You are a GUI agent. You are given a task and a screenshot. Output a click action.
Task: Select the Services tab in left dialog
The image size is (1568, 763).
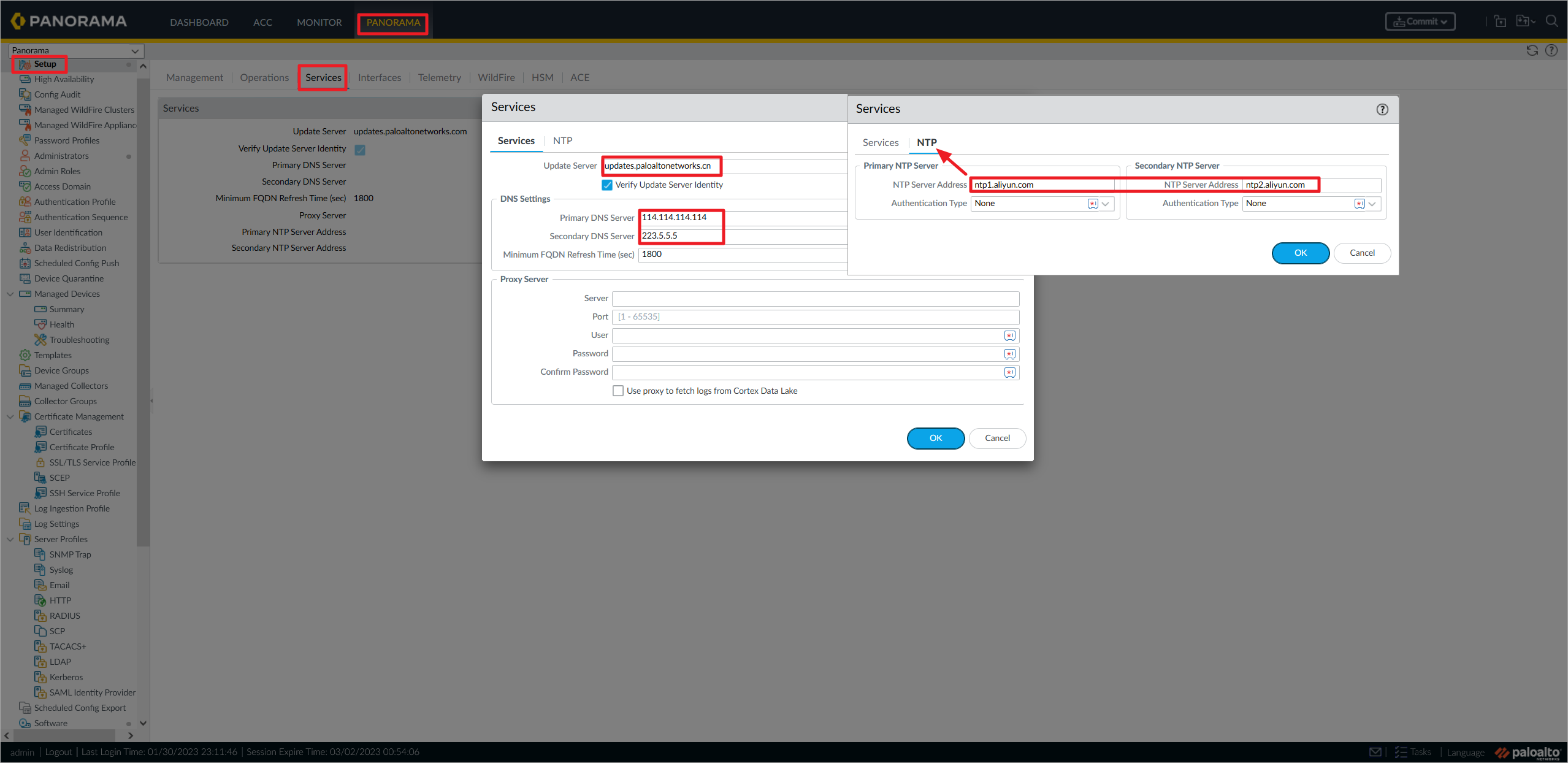click(515, 140)
